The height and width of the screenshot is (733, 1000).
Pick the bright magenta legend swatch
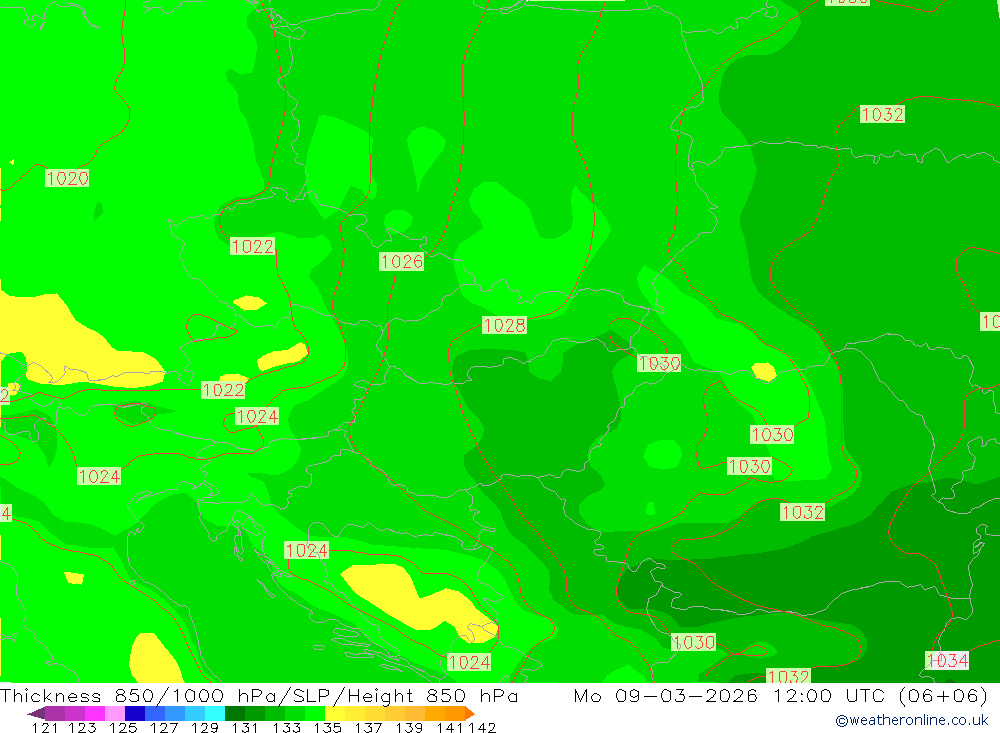point(94,713)
